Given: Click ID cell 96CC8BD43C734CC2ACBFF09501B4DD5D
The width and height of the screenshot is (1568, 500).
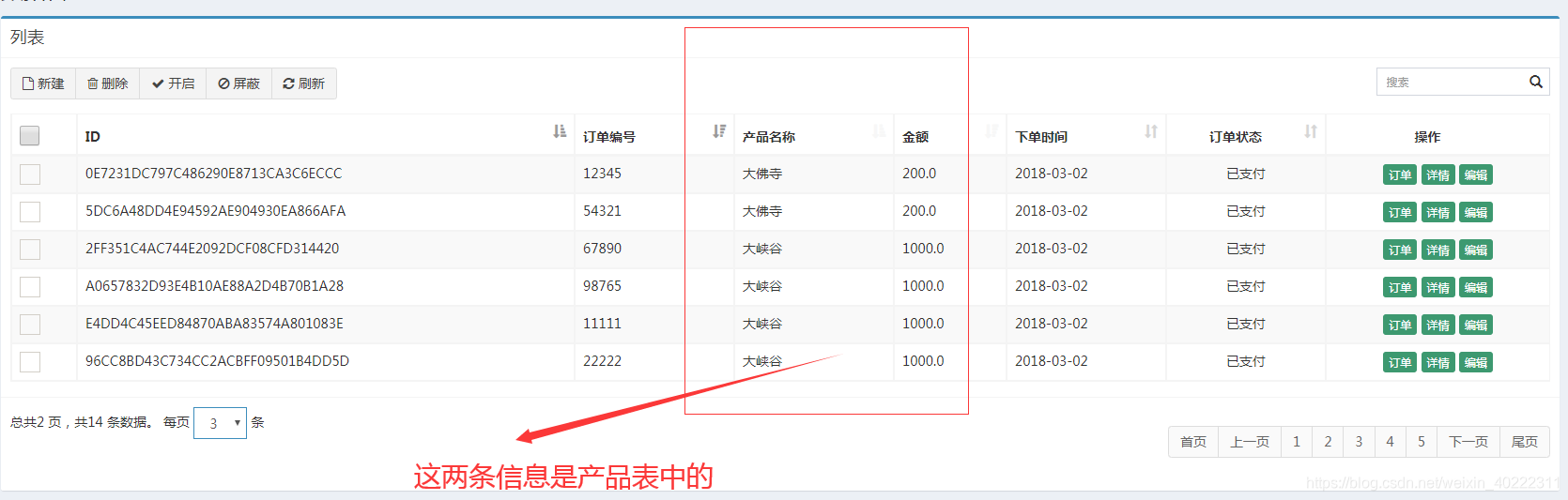Looking at the screenshot, I should tap(218, 361).
